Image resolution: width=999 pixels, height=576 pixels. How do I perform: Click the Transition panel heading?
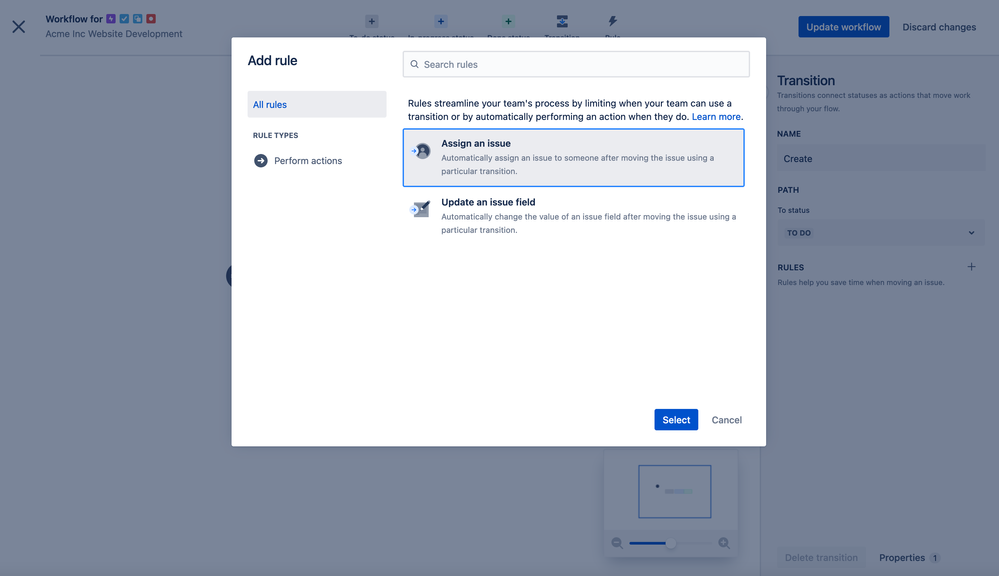(x=806, y=80)
